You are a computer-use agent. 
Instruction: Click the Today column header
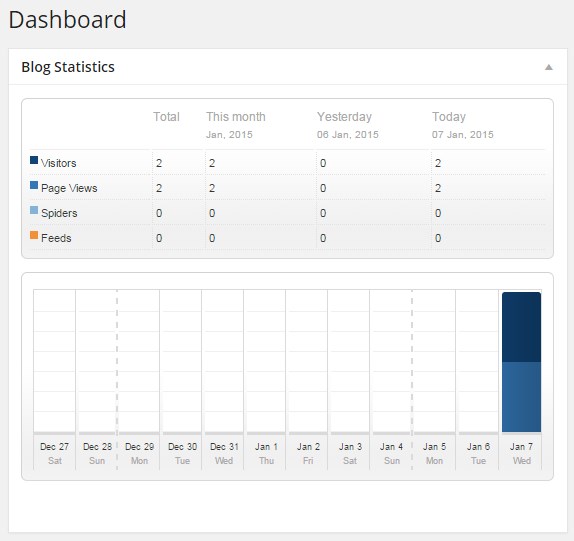[449, 117]
